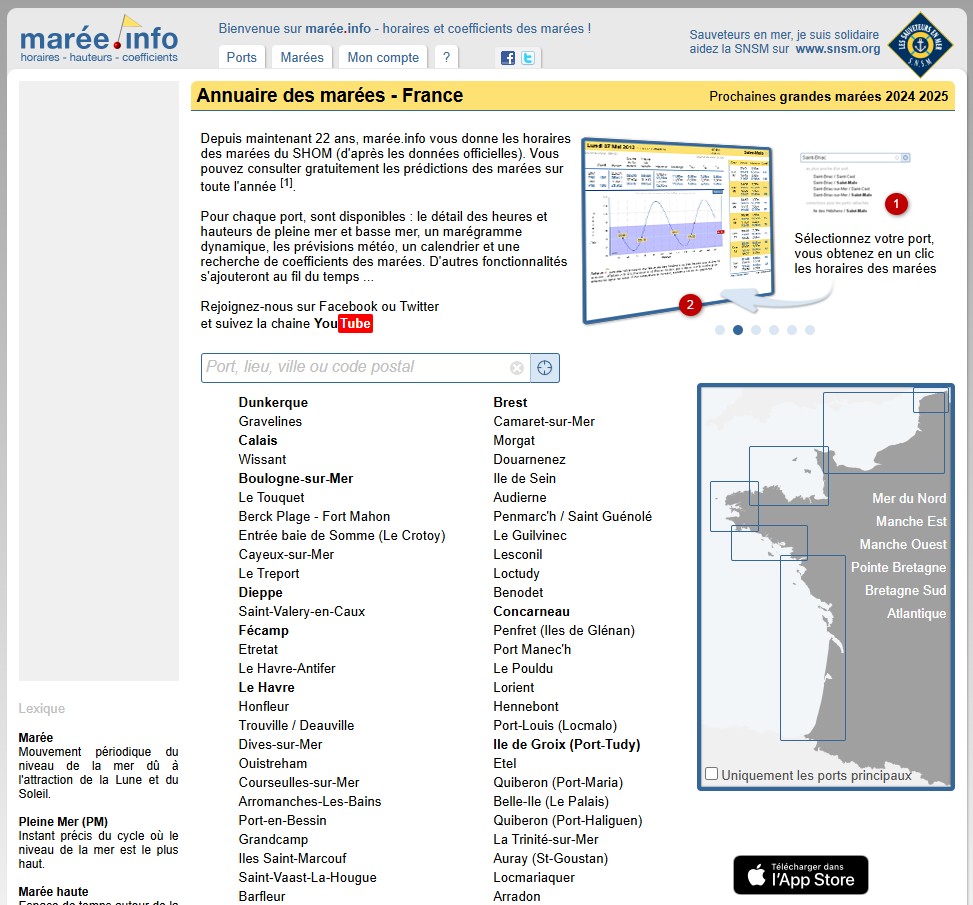Click the Facebook icon in the header
Screen dimensions: 973x905
pyautogui.click(x=508, y=58)
